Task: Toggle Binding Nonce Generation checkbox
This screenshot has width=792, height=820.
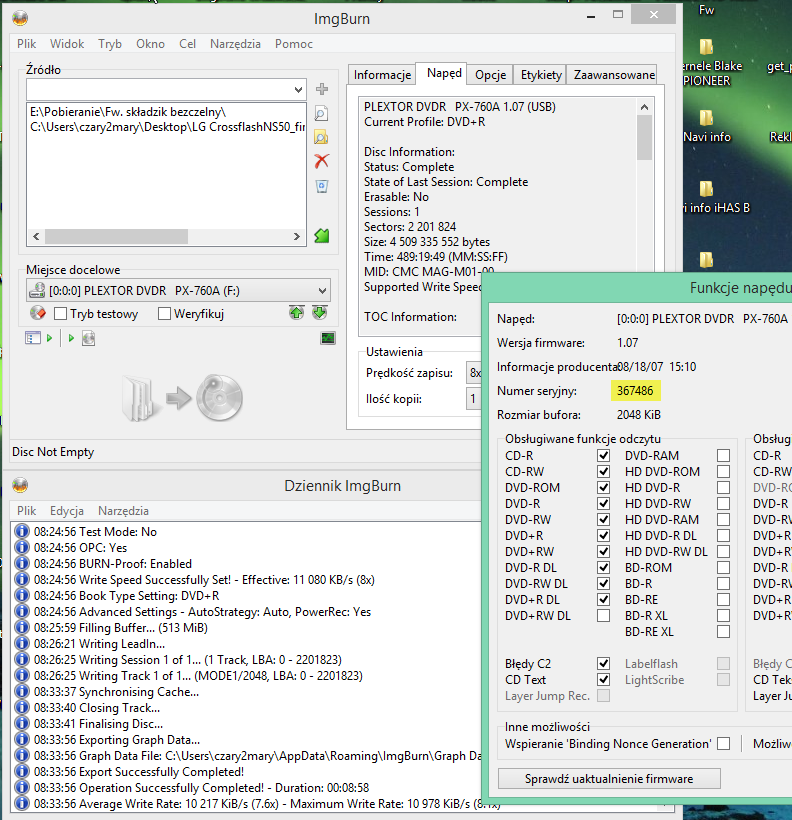Action: [723, 744]
